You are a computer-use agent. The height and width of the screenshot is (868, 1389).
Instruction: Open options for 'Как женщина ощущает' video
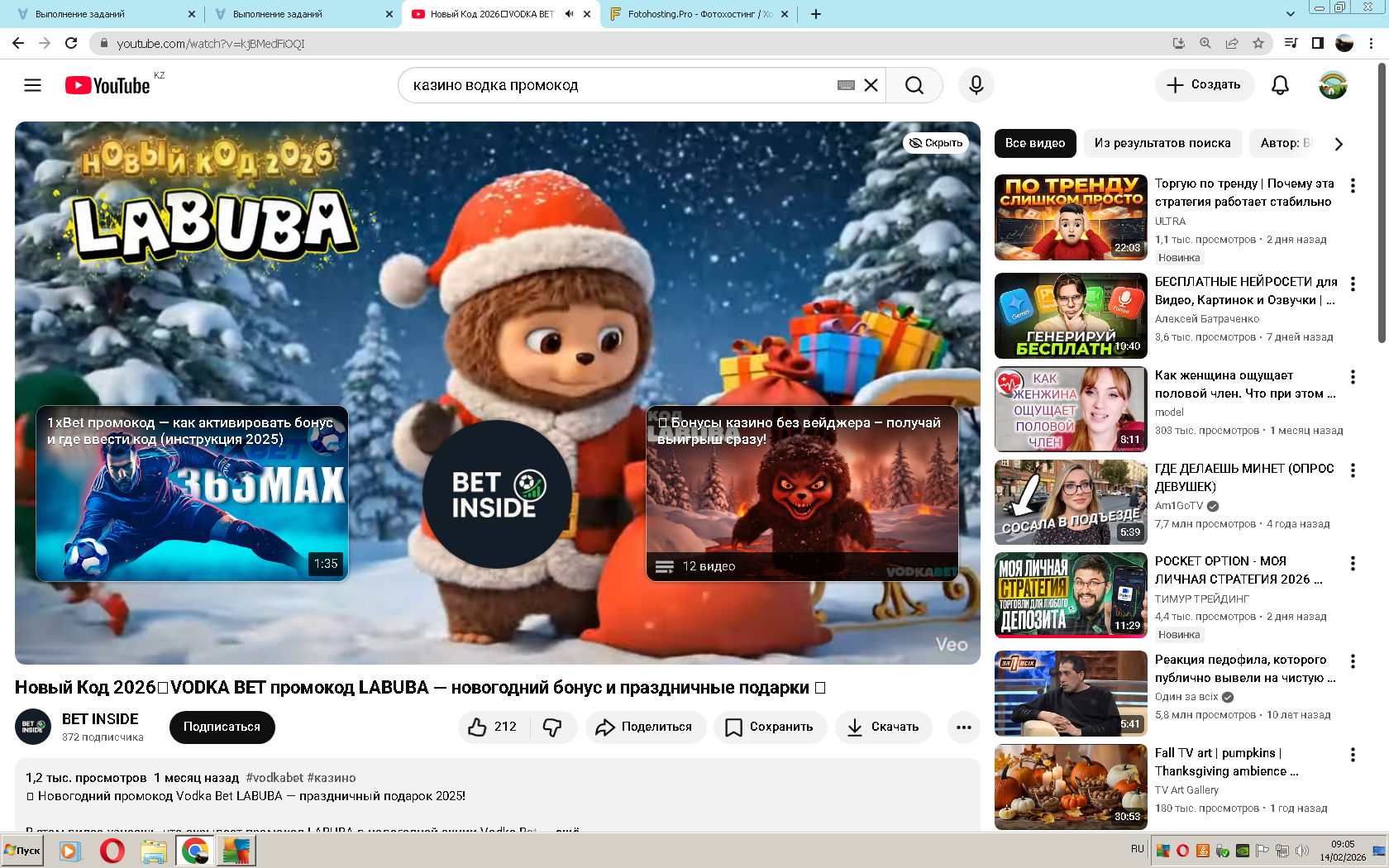coord(1353,378)
